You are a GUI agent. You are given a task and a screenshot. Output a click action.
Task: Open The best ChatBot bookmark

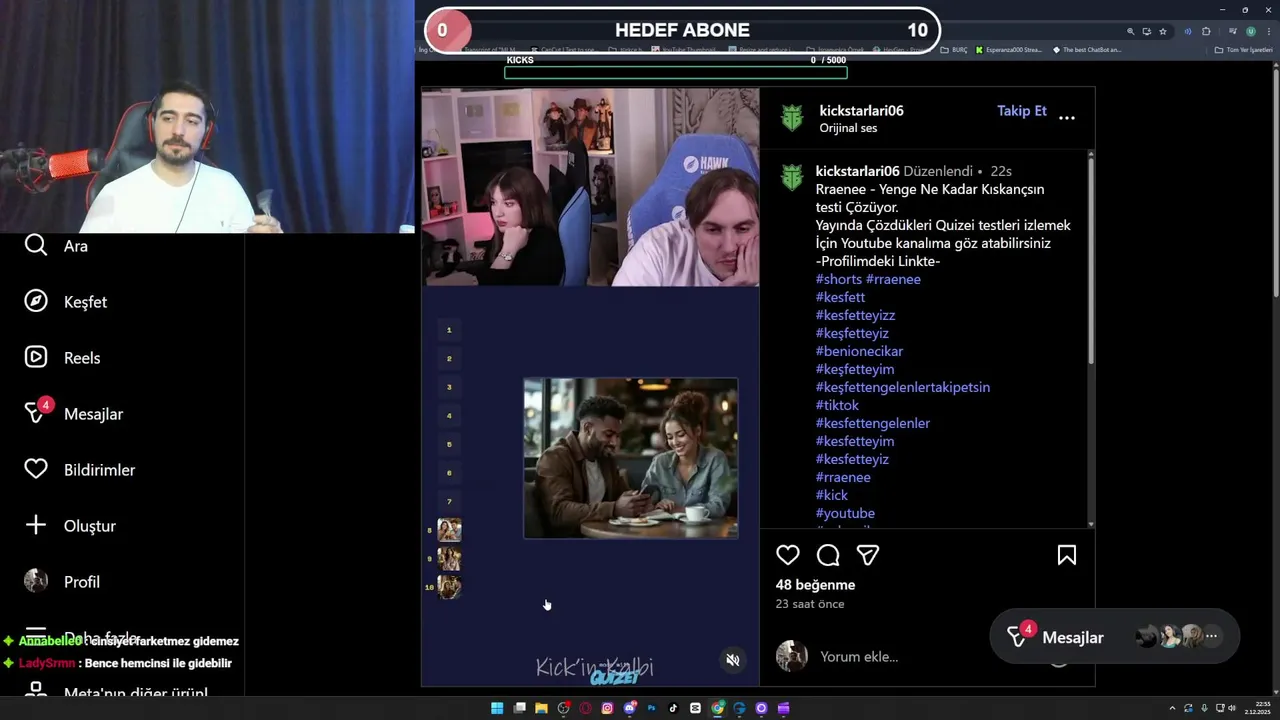point(1087,50)
